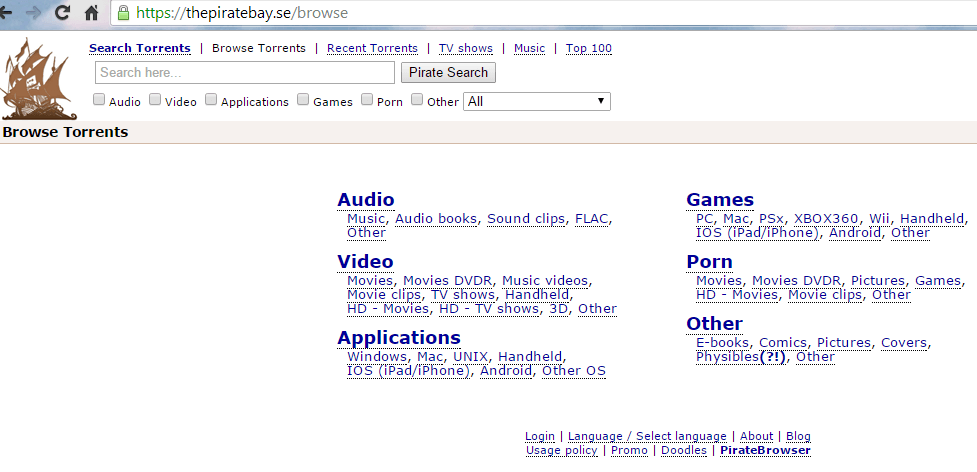The image size is (977, 472).
Task: Browse PSx games subcategory
Action: (x=771, y=219)
